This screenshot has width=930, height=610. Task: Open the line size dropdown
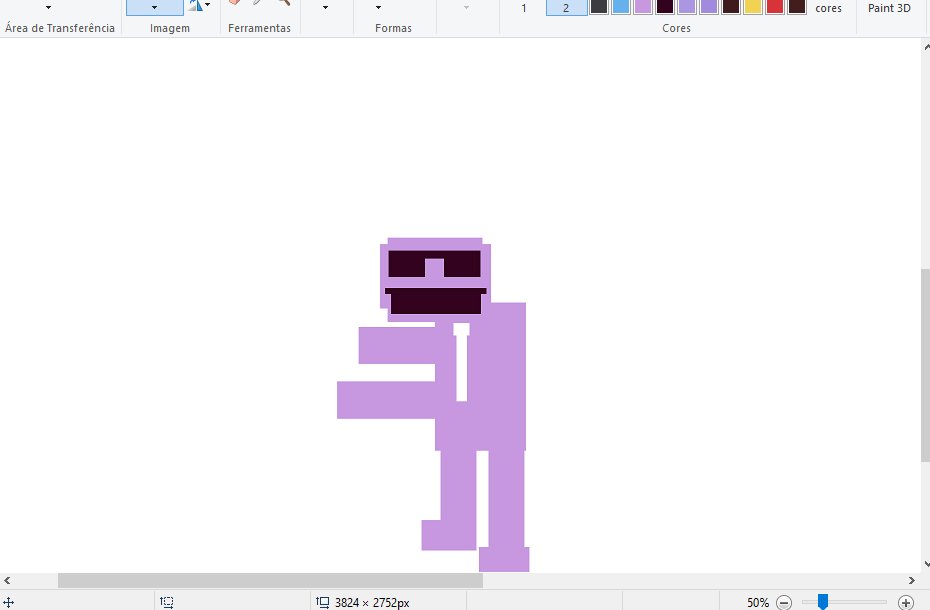(x=466, y=7)
